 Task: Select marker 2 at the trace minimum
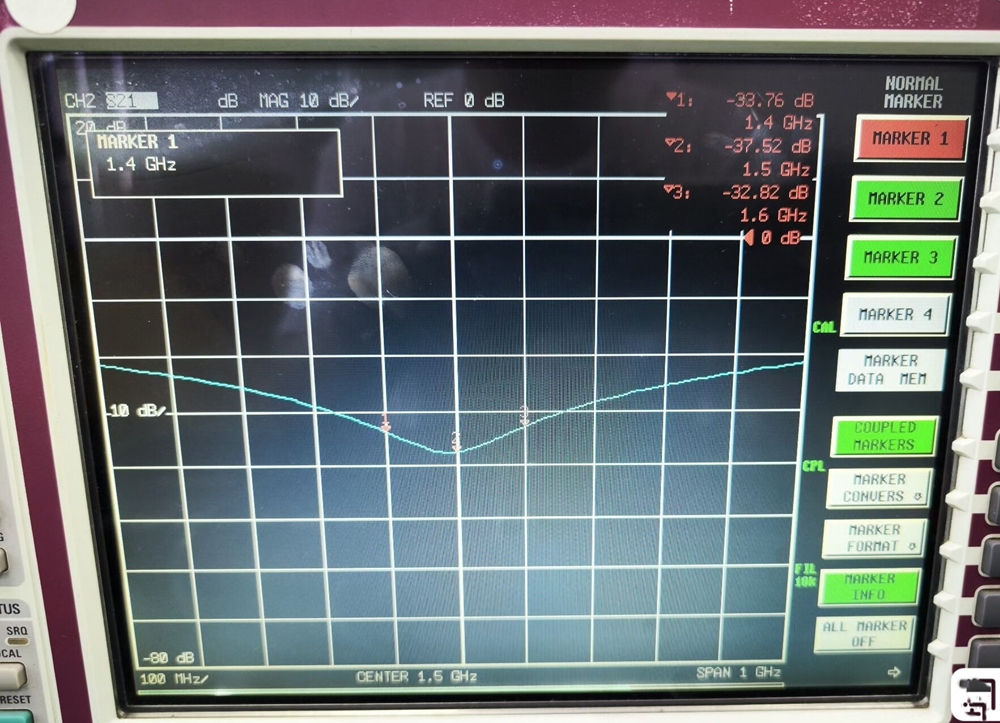point(456,442)
